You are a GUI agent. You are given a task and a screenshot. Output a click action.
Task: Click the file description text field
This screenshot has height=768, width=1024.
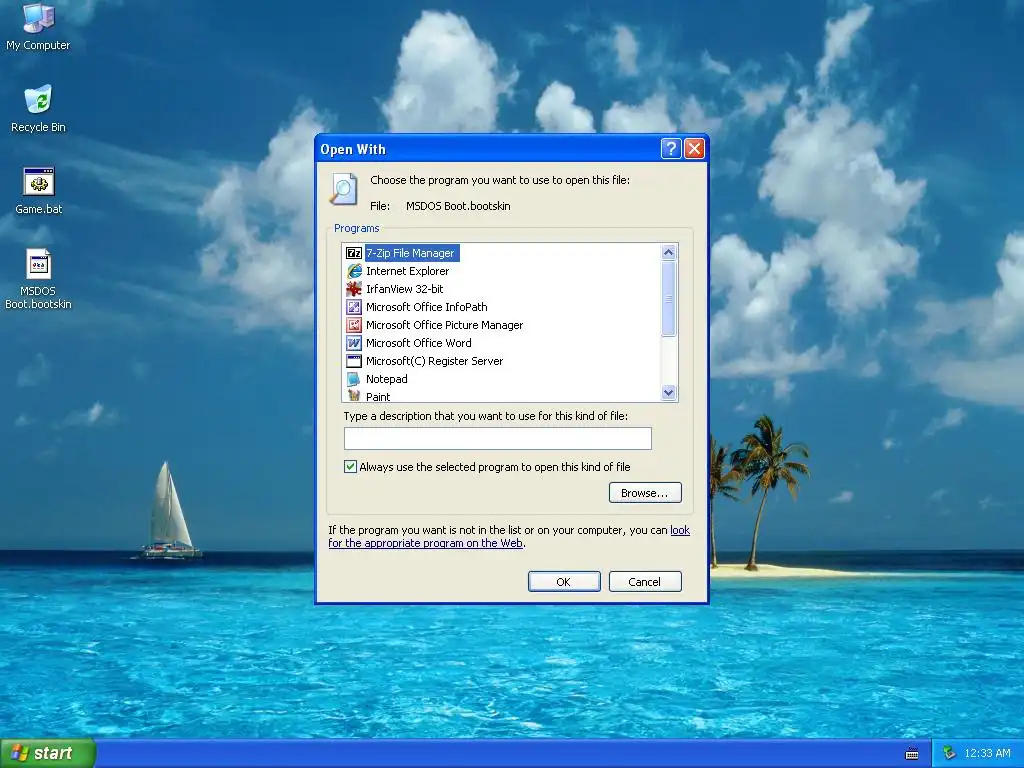point(498,438)
